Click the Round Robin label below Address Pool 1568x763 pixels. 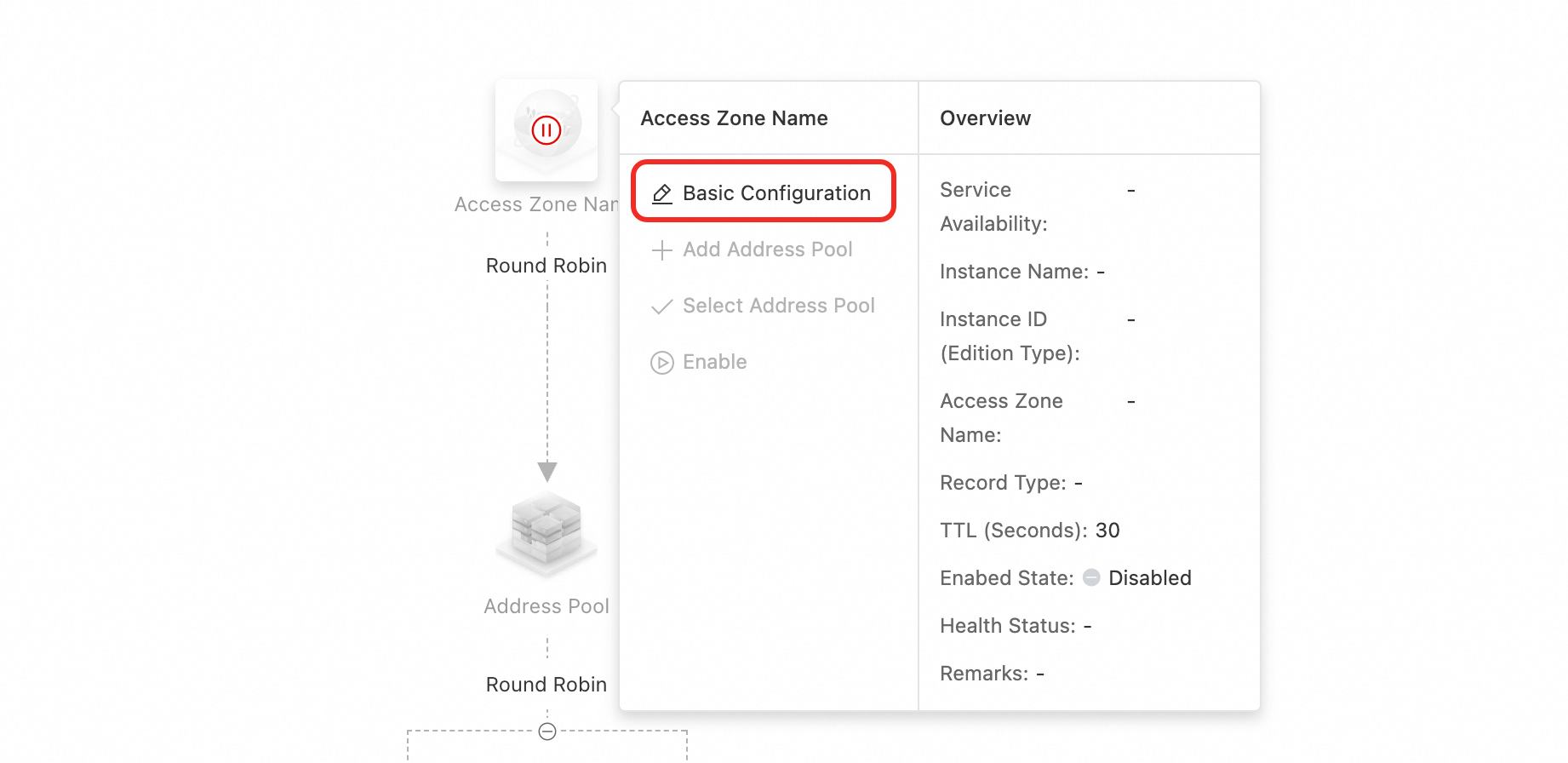click(547, 685)
